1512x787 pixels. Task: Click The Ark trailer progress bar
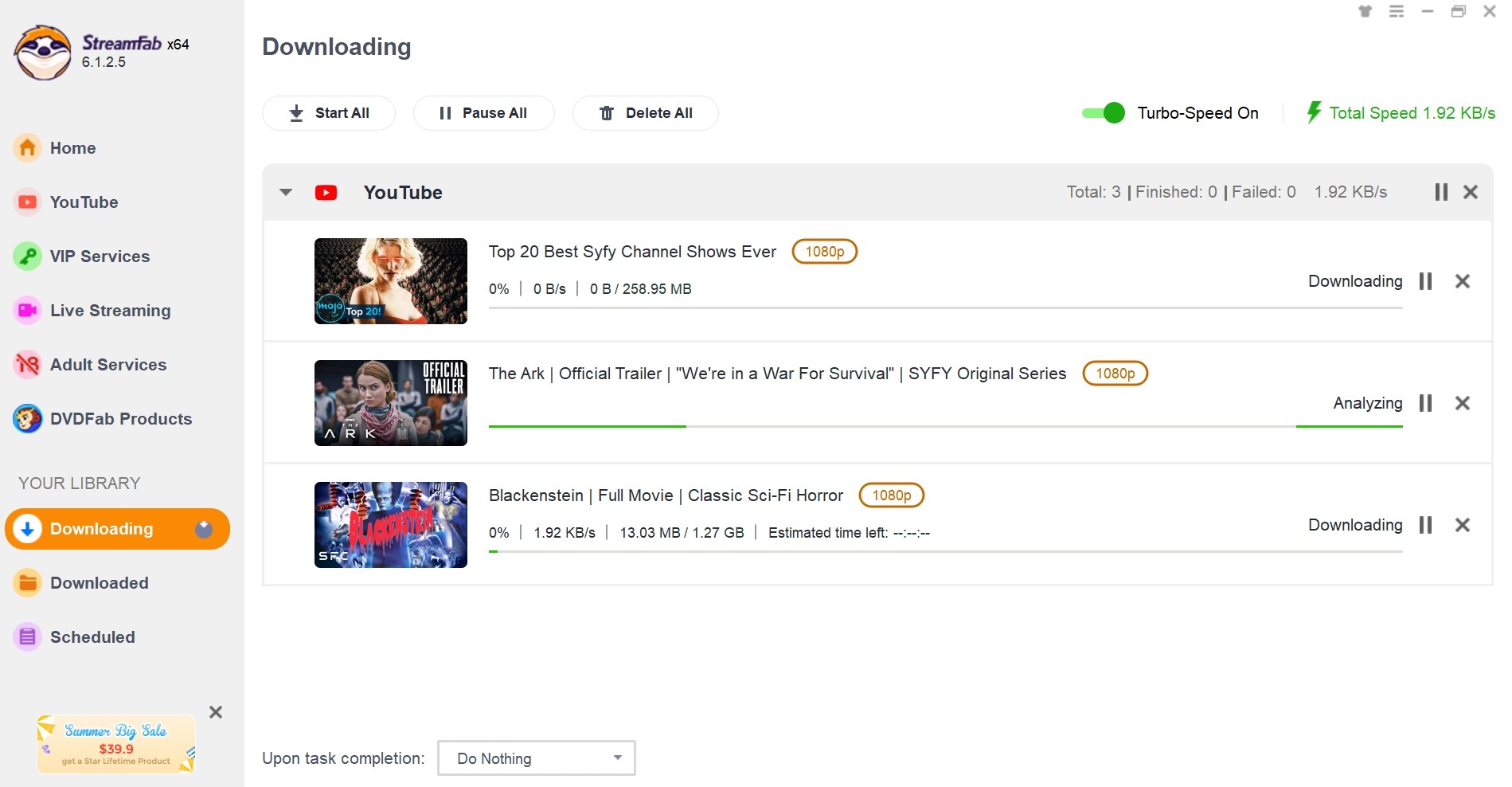click(x=946, y=427)
